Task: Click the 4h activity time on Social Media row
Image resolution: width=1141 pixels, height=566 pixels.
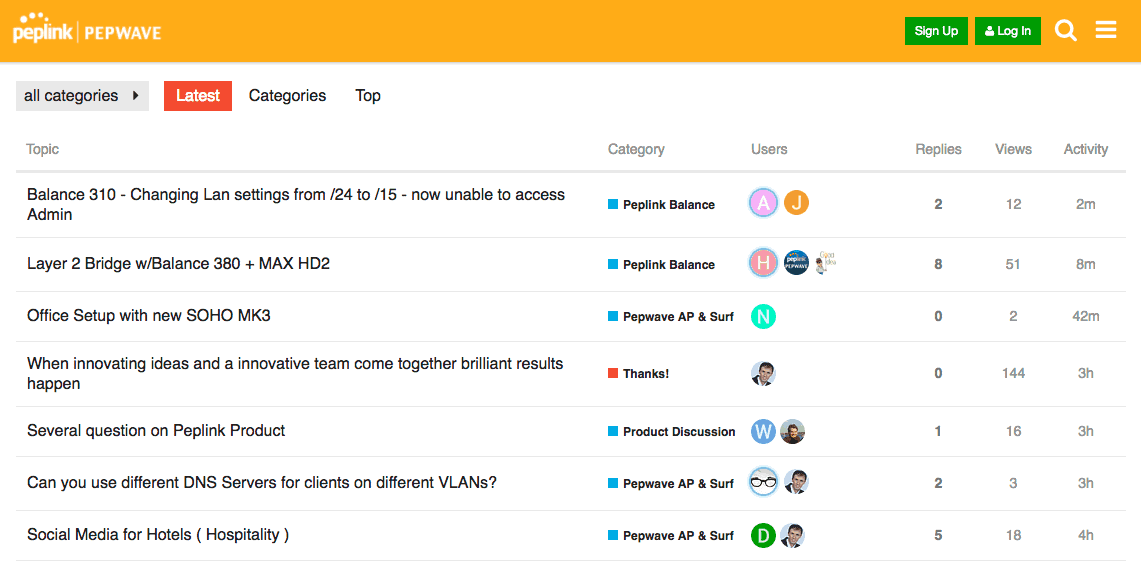Action: (x=1086, y=535)
